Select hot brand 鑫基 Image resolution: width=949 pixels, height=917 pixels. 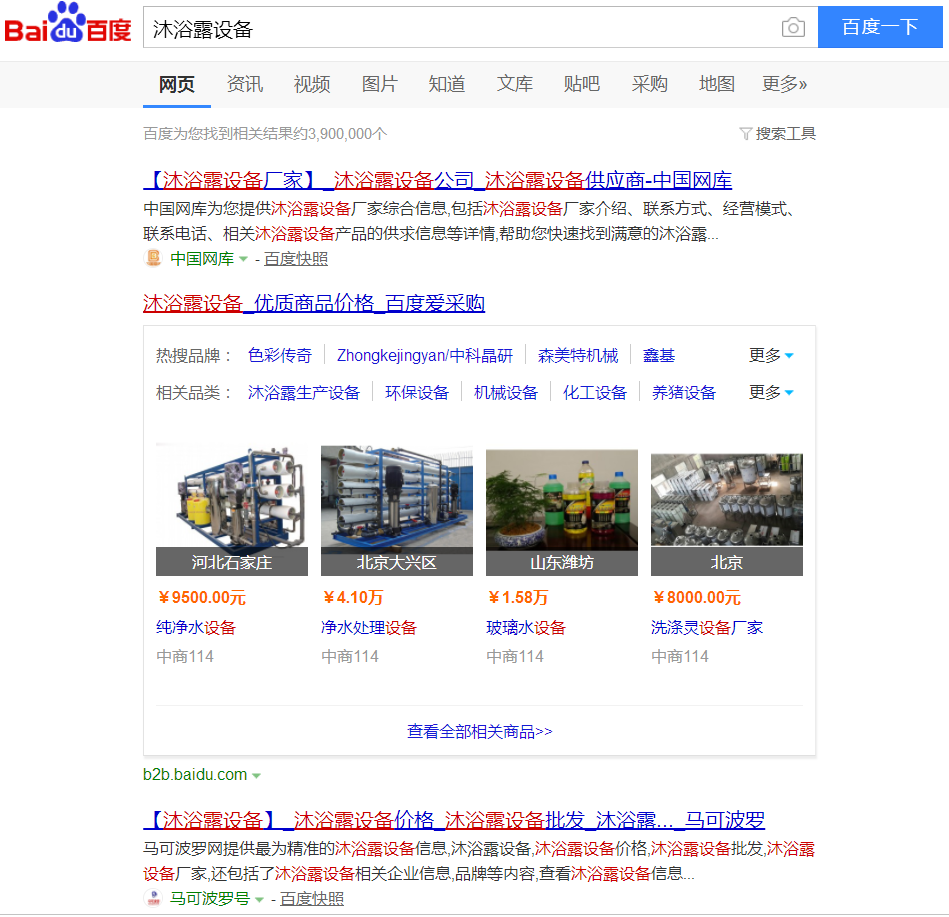pos(659,355)
